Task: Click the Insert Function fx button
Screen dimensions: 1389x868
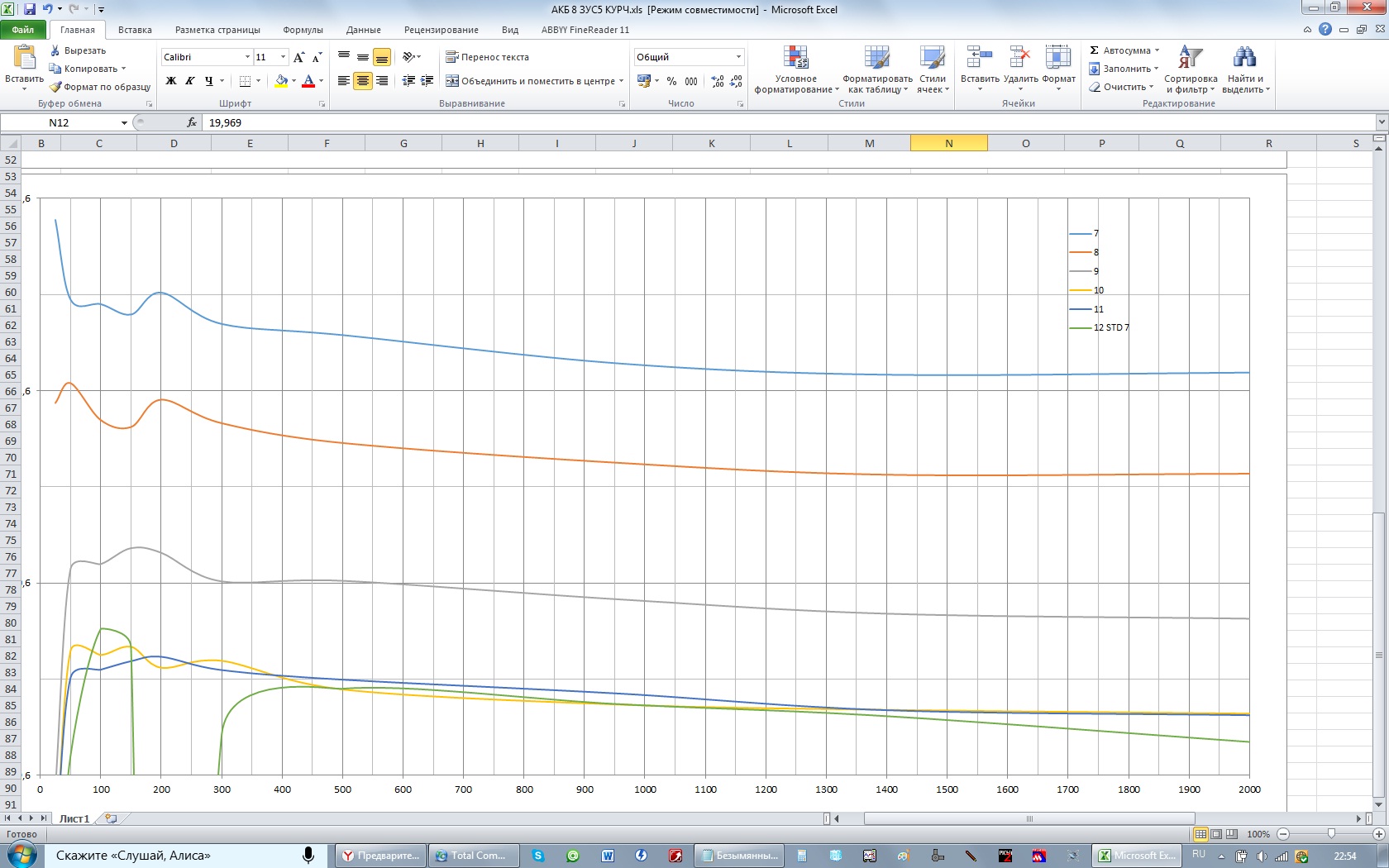Action: click(192, 122)
